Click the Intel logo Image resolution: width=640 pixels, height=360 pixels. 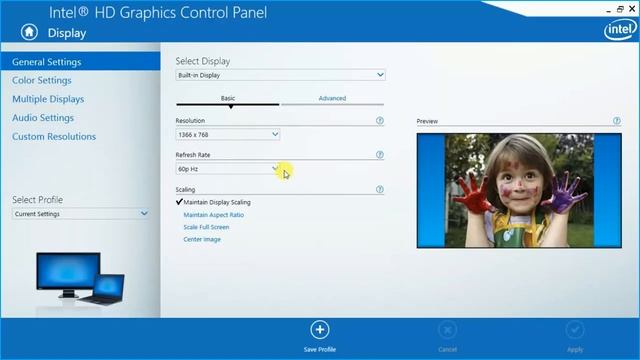pyautogui.click(x=620, y=30)
